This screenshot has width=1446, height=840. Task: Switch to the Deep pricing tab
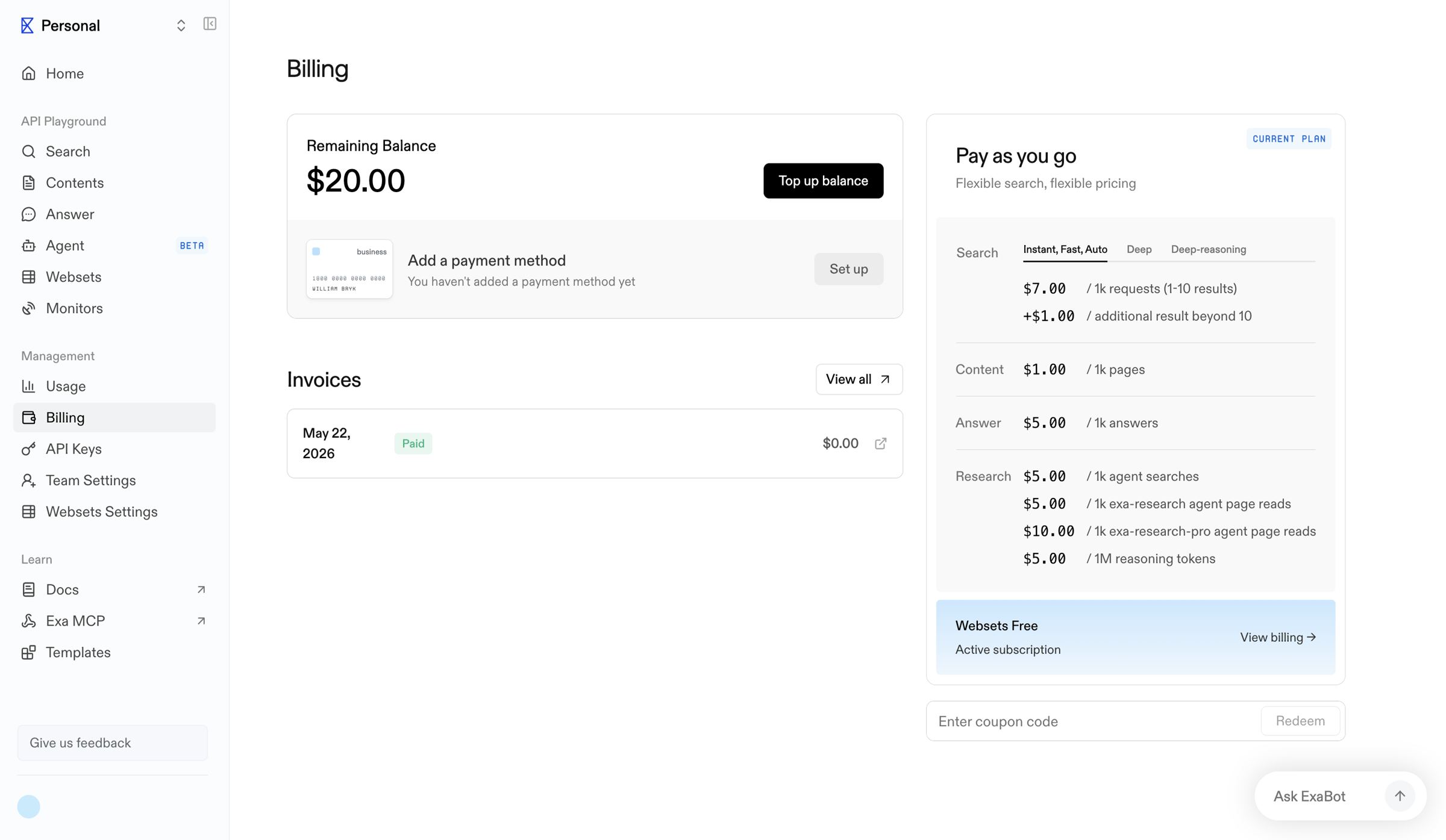(x=1139, y=249)
